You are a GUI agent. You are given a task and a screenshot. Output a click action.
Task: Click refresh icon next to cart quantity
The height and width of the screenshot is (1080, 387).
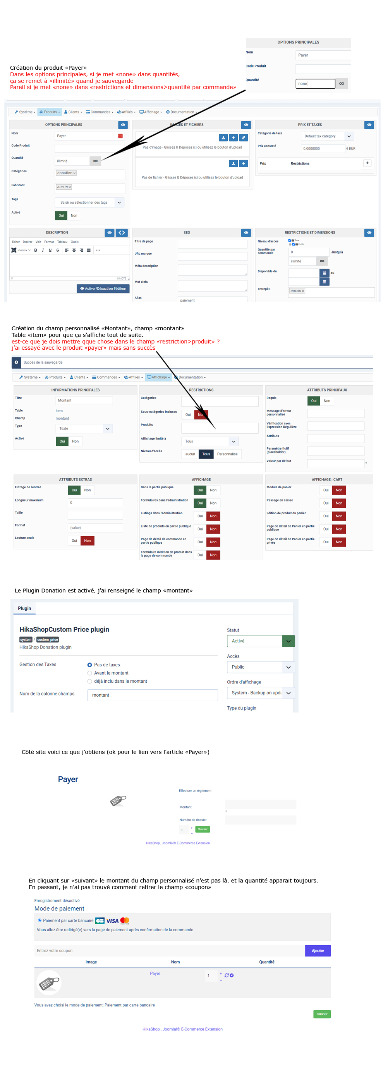228,975
